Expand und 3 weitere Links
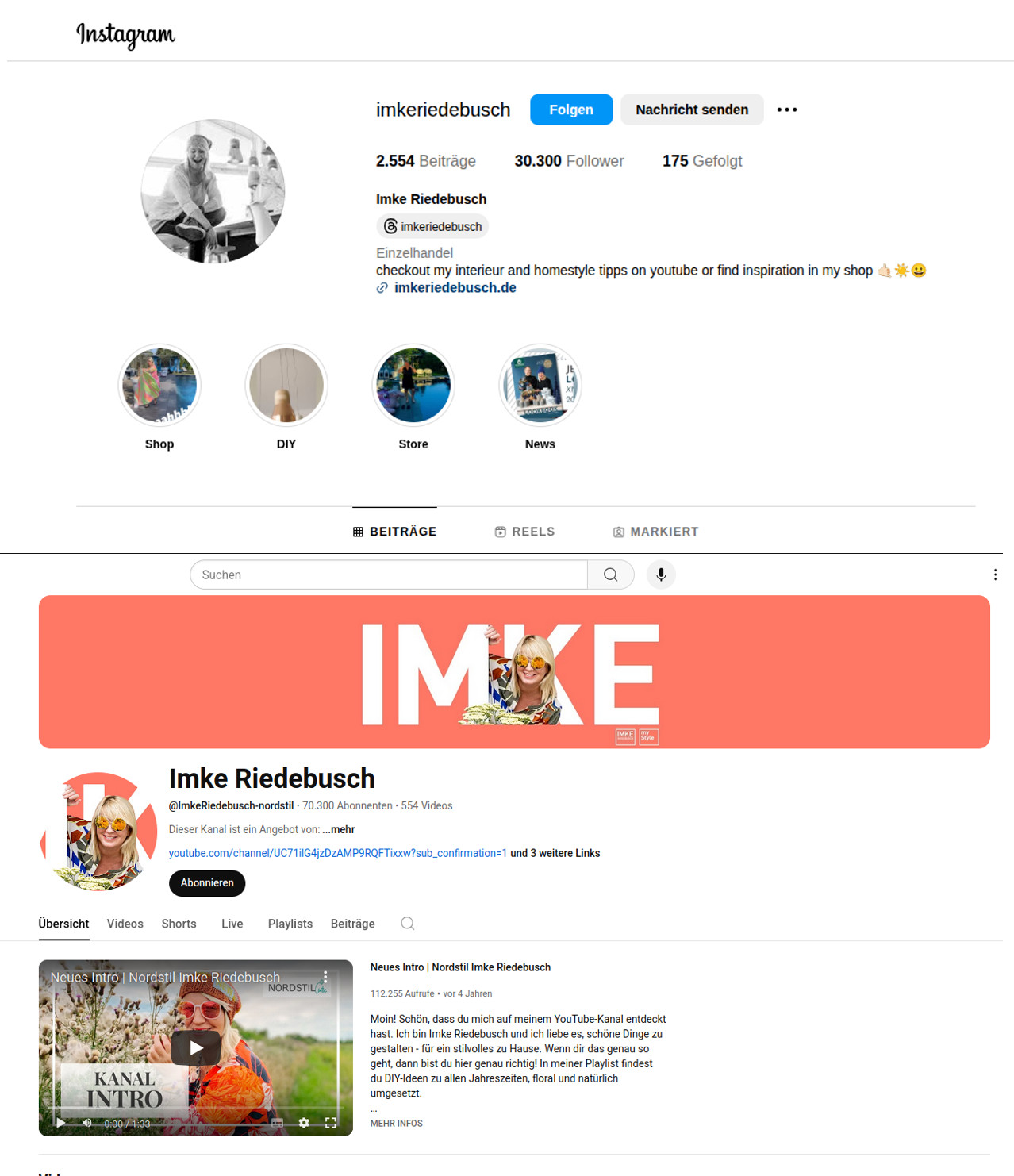1014x1176 pixels. point(555,853)
